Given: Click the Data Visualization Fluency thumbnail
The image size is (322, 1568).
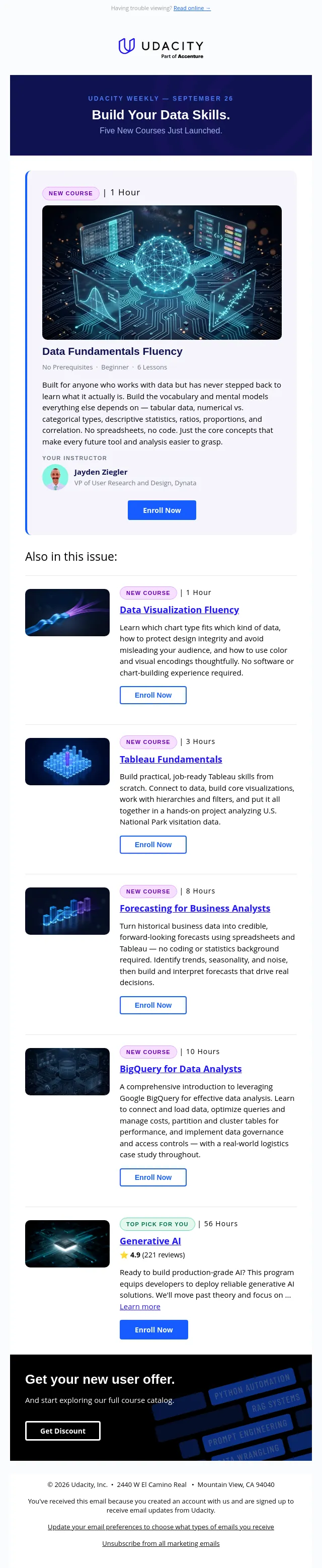Looking at the screenshot, I should coord(67,612).
